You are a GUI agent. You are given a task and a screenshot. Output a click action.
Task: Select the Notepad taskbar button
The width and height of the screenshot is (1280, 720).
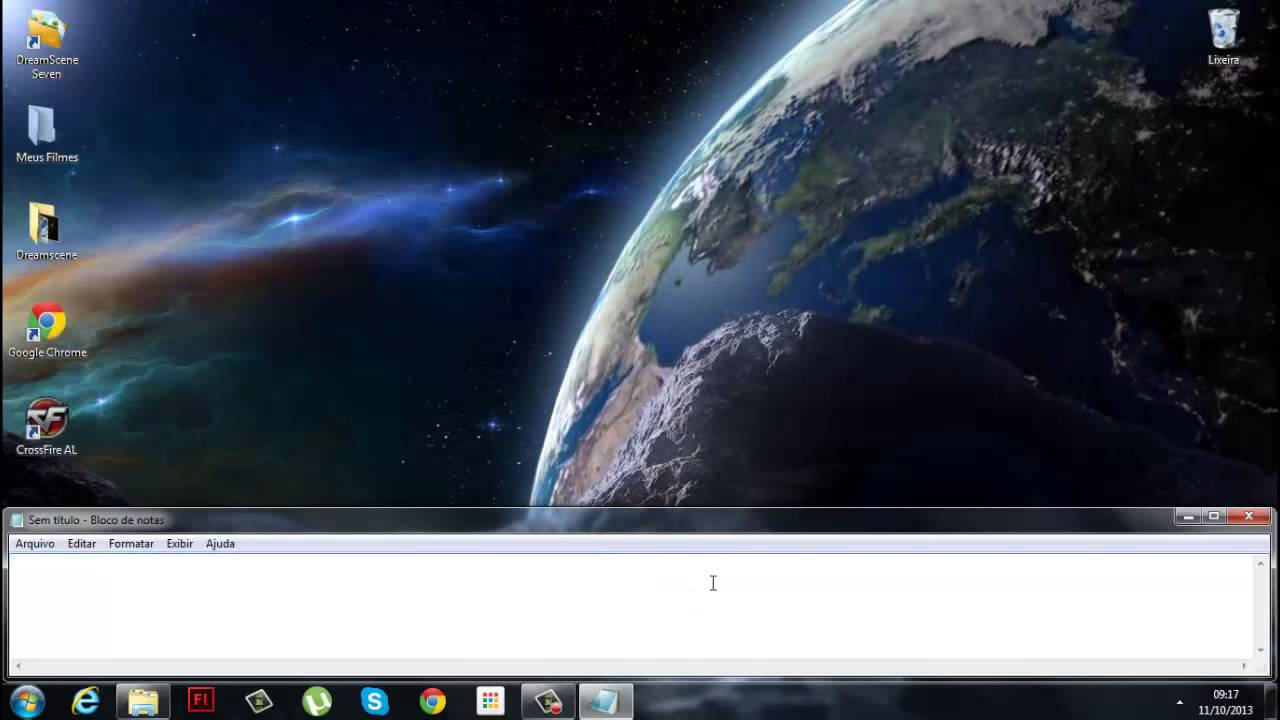pos(605,701)
